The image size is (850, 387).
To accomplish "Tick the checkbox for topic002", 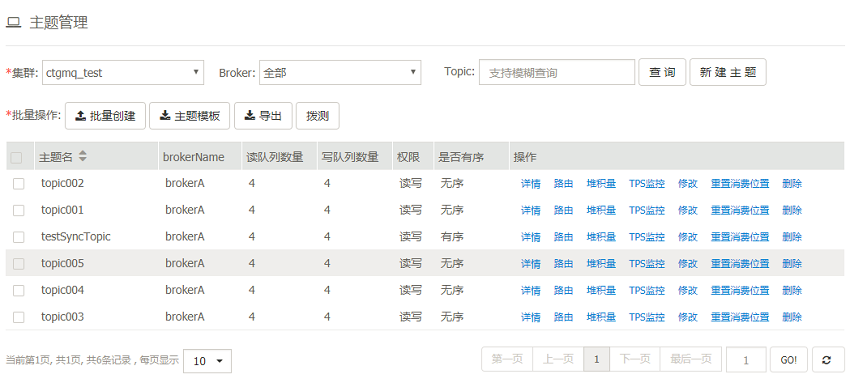I will (x=18, y=184).
